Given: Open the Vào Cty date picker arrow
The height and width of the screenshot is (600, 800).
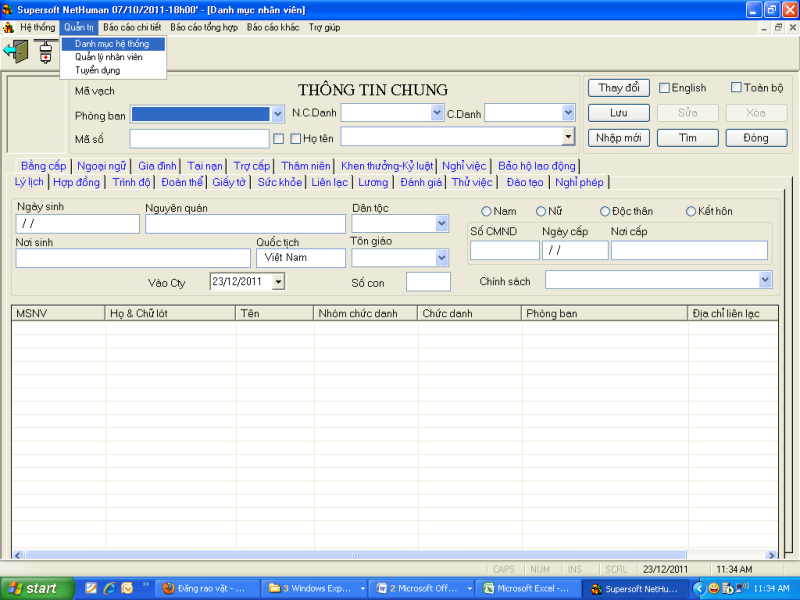Looking at the screenshot, I should [x=278, y=282].
